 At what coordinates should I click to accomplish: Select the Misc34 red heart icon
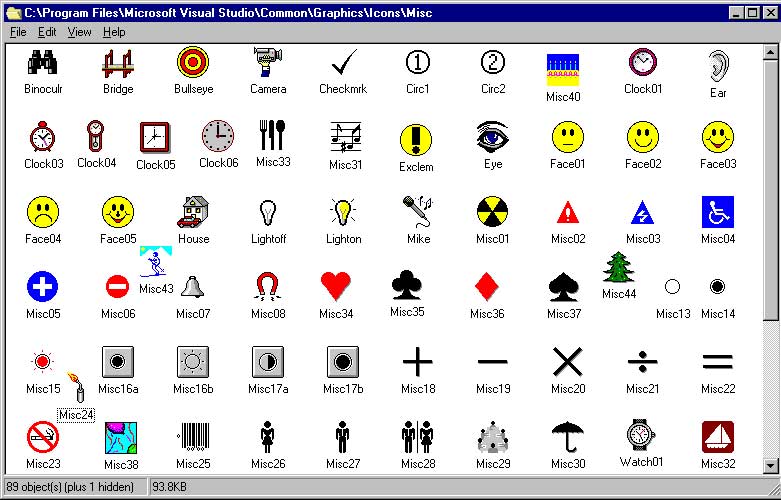(336, 287)
